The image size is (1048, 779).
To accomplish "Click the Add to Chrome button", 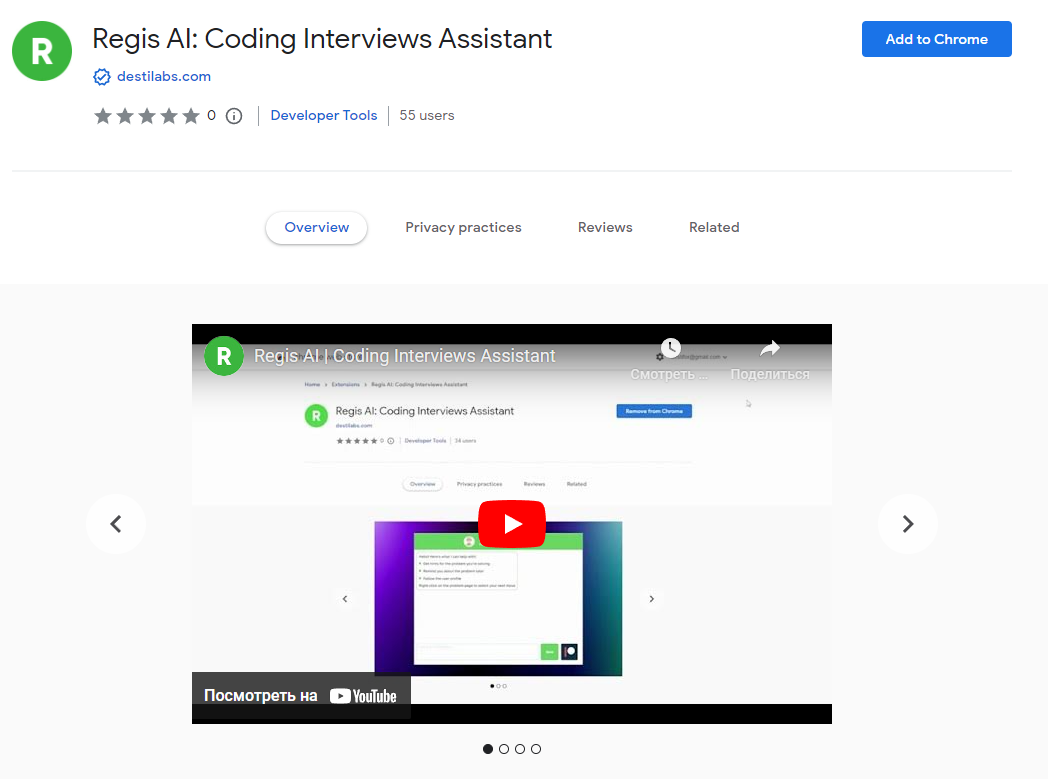I will point(936,39).
